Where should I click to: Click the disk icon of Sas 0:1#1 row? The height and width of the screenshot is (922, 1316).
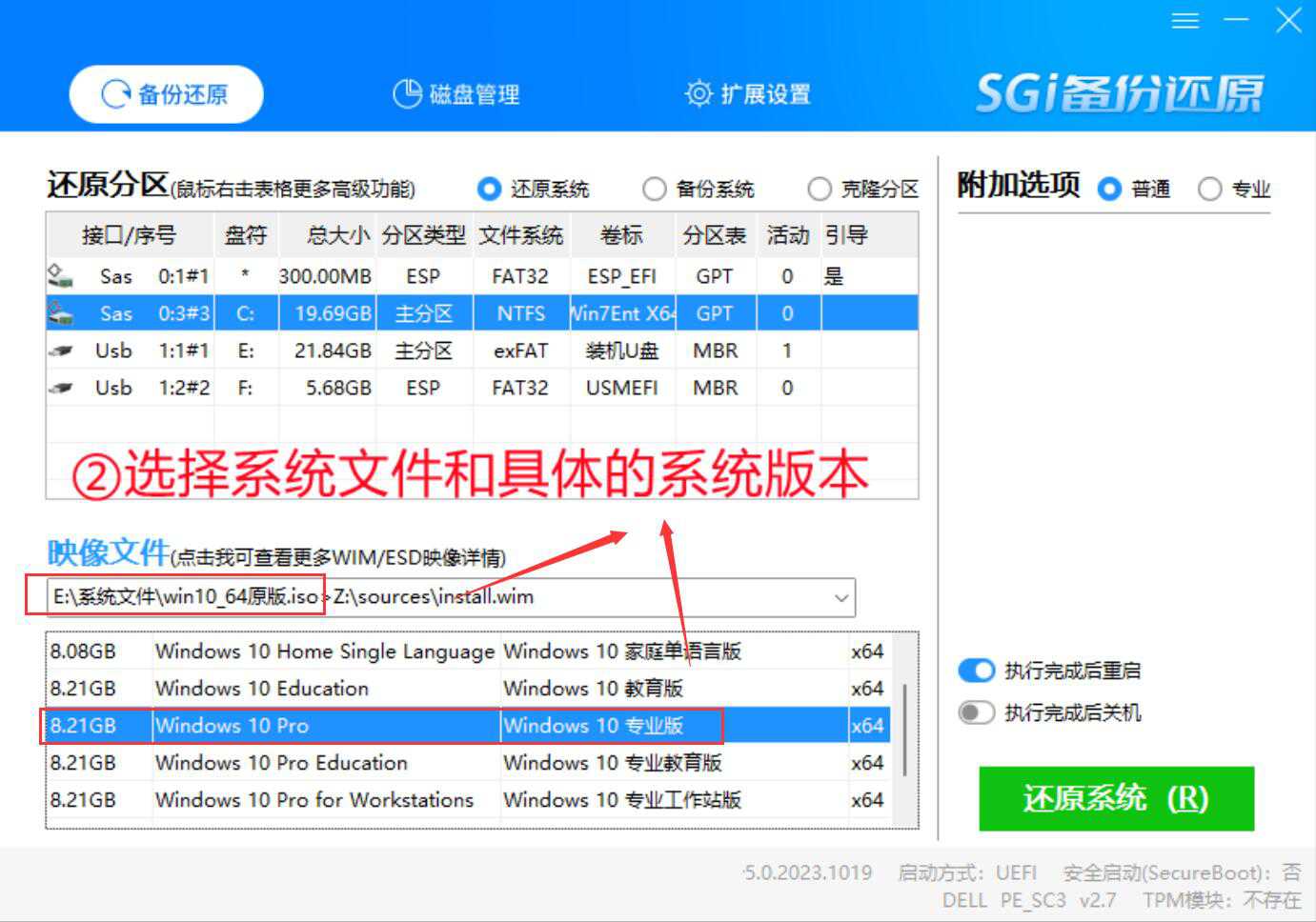pos(61,276)
